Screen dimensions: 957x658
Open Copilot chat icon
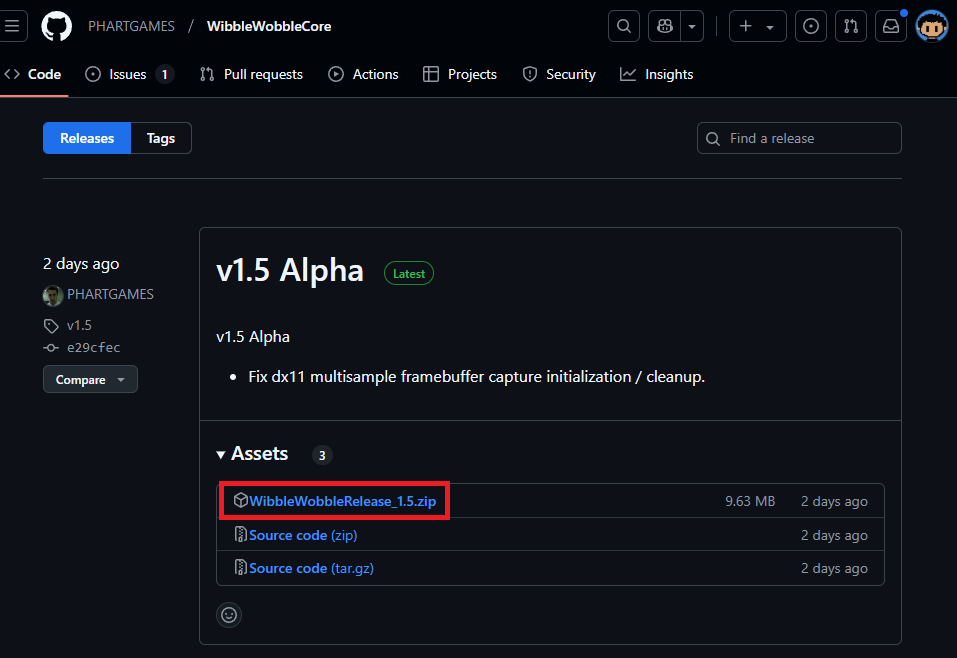click(664, 26)
